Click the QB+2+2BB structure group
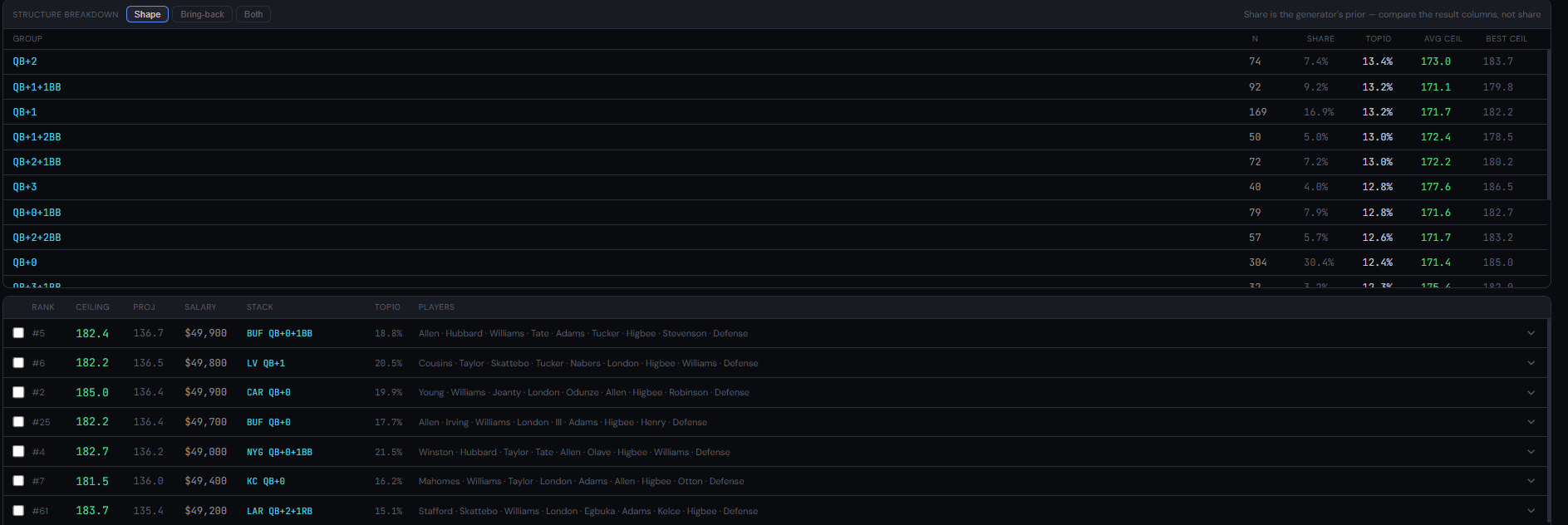Viewport: 1568px width, 525px height. (x=775, y=238)
